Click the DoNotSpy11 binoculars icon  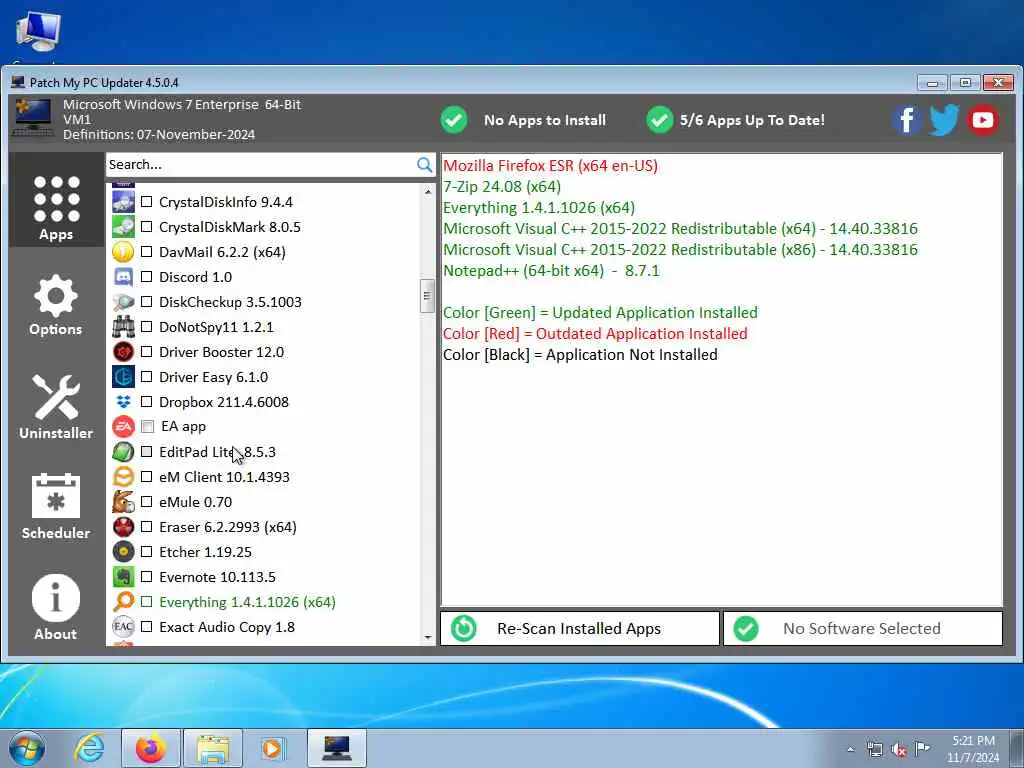pos(123,327)
